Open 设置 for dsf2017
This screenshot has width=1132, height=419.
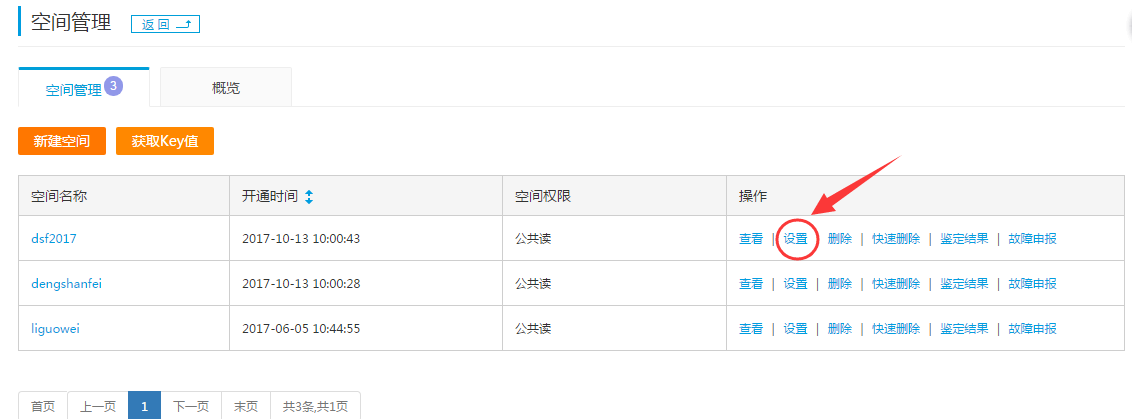[795, 239]
